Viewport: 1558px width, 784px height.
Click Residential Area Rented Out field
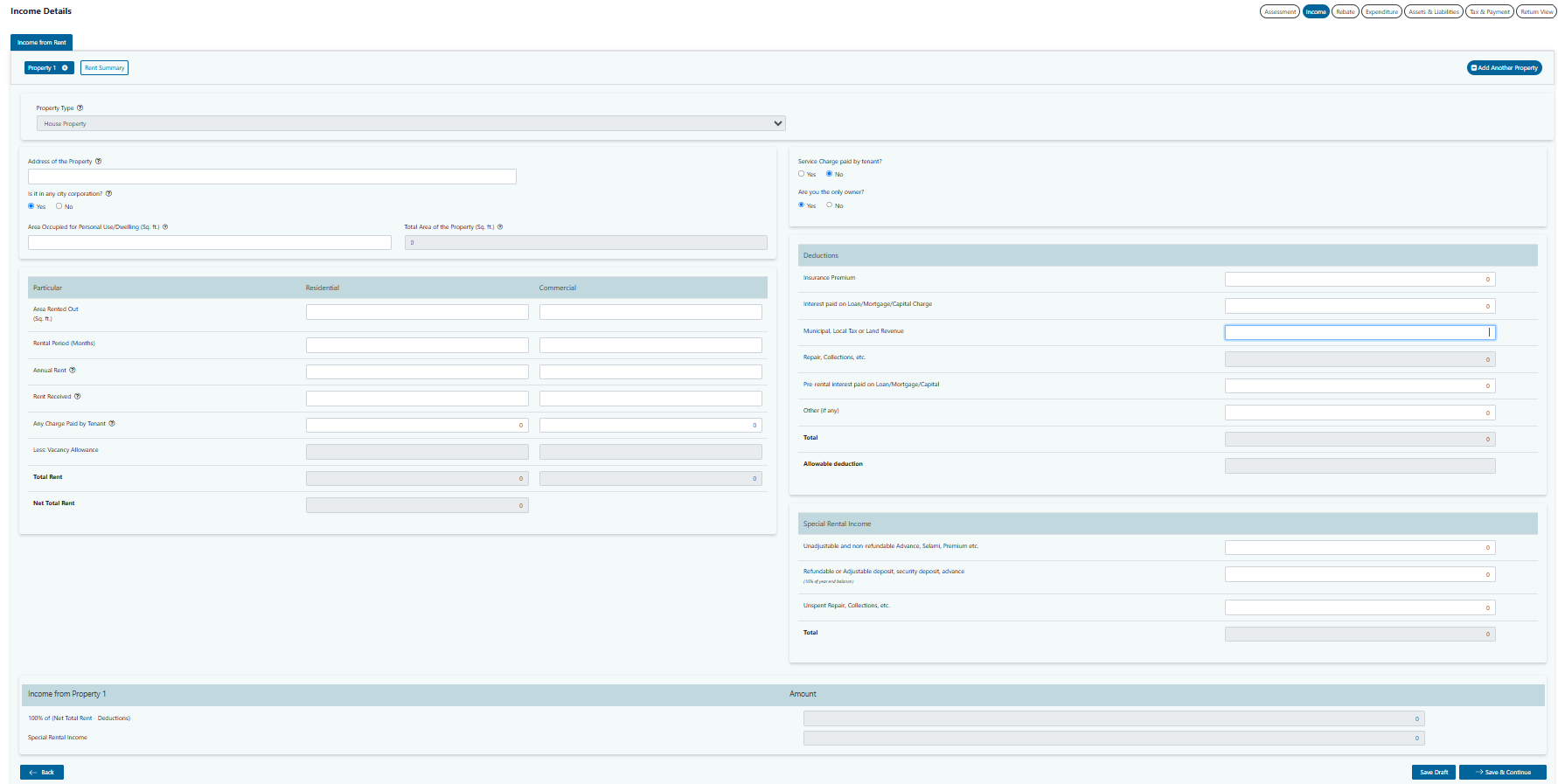pyautogui.click(x=417, y=312)
